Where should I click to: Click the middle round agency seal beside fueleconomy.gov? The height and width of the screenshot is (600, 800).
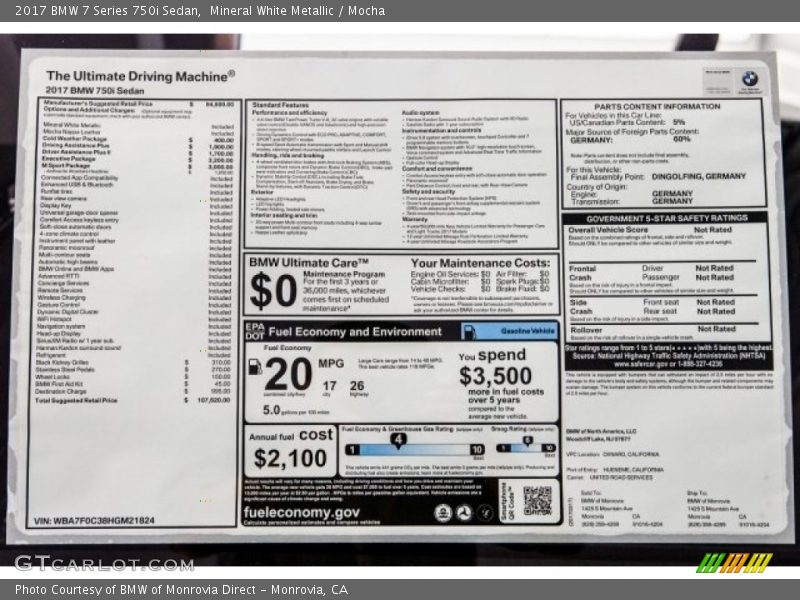[x=464, y=513]
